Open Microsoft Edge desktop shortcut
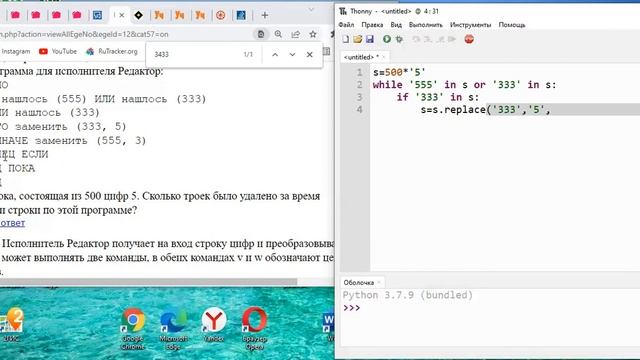Viewport: 640px width, 360px height. pyautogui.click(x=173, y=329)
